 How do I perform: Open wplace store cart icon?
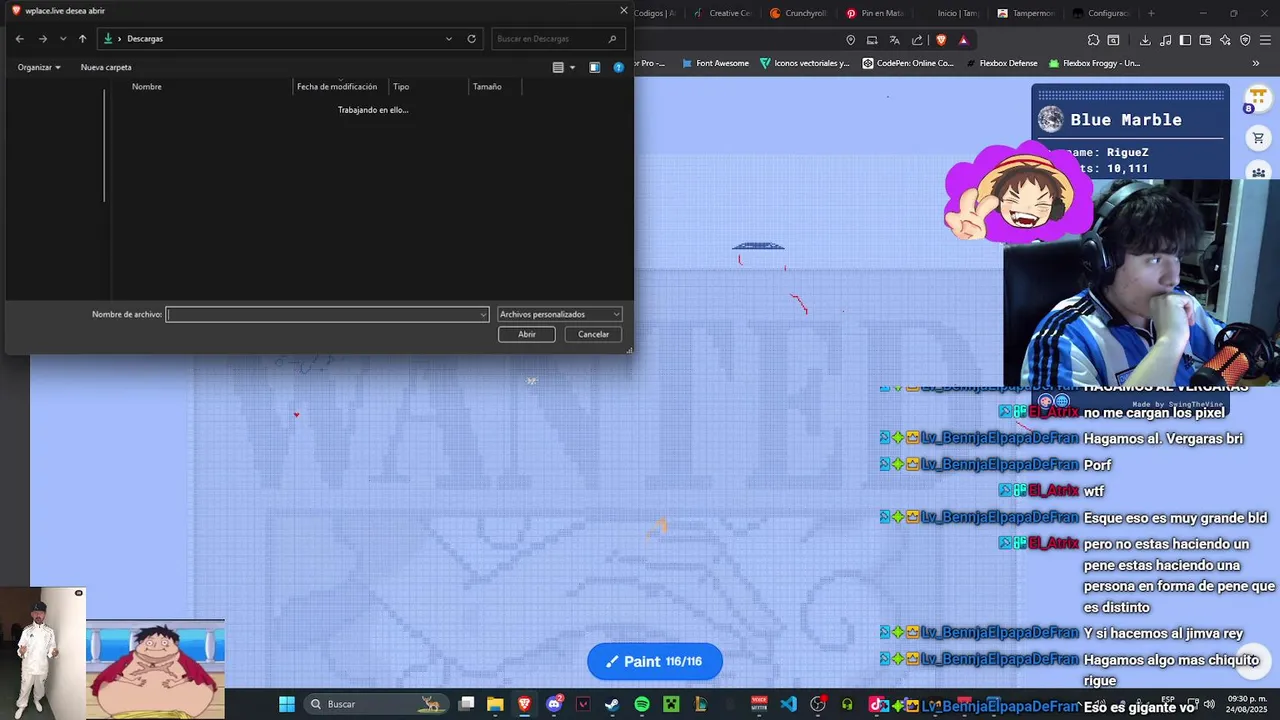pos(1258,138)
